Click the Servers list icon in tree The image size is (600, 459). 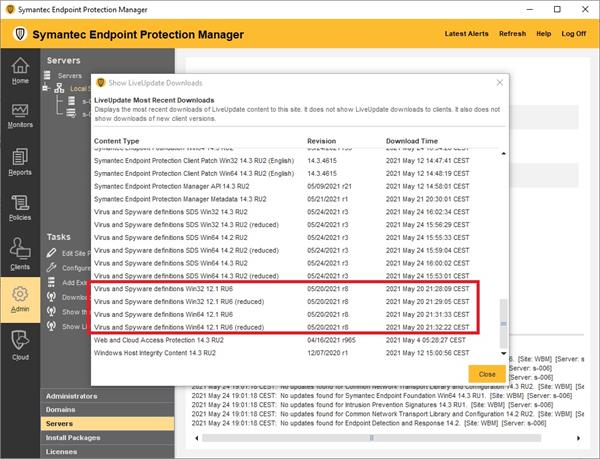click(47, 75)
